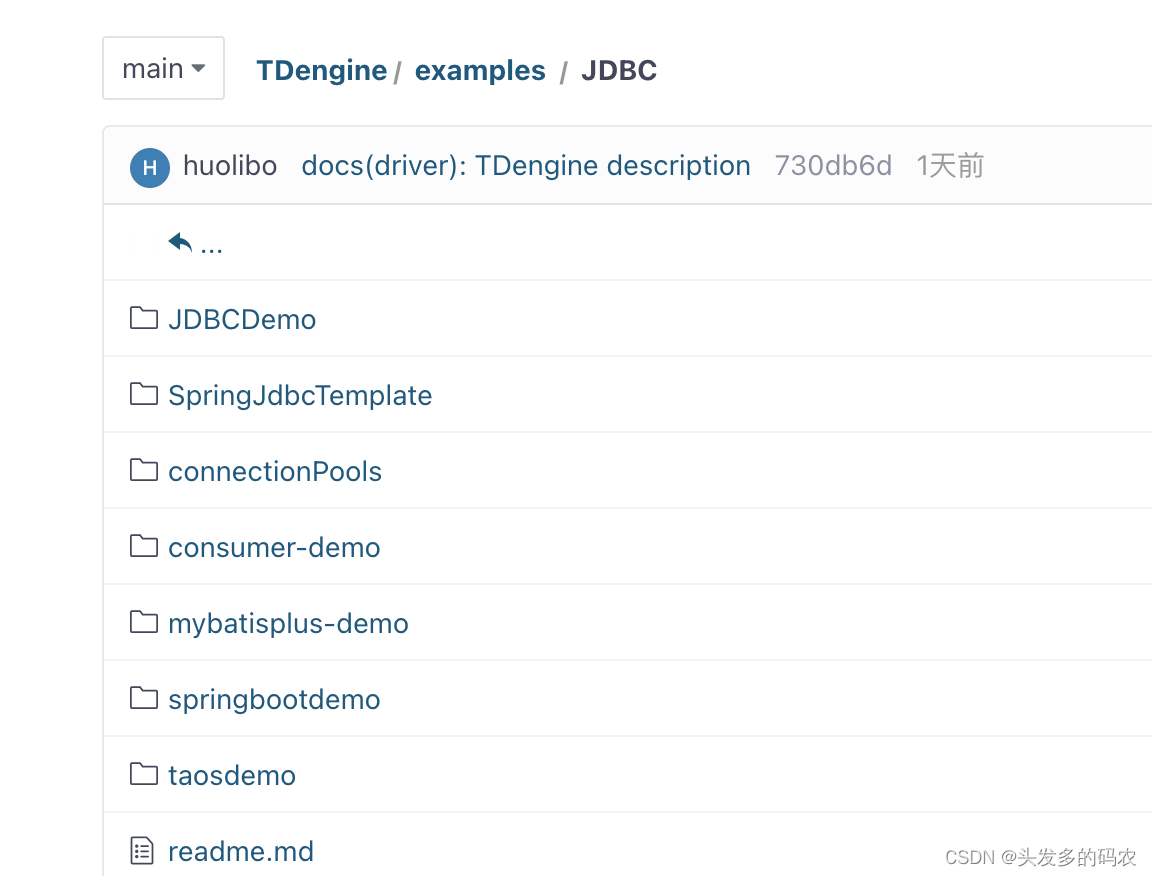The width and height of the screenshot is (1152, 876).
Task: Navigate to the examples breadcrumb
Action: tap(480, 70)
